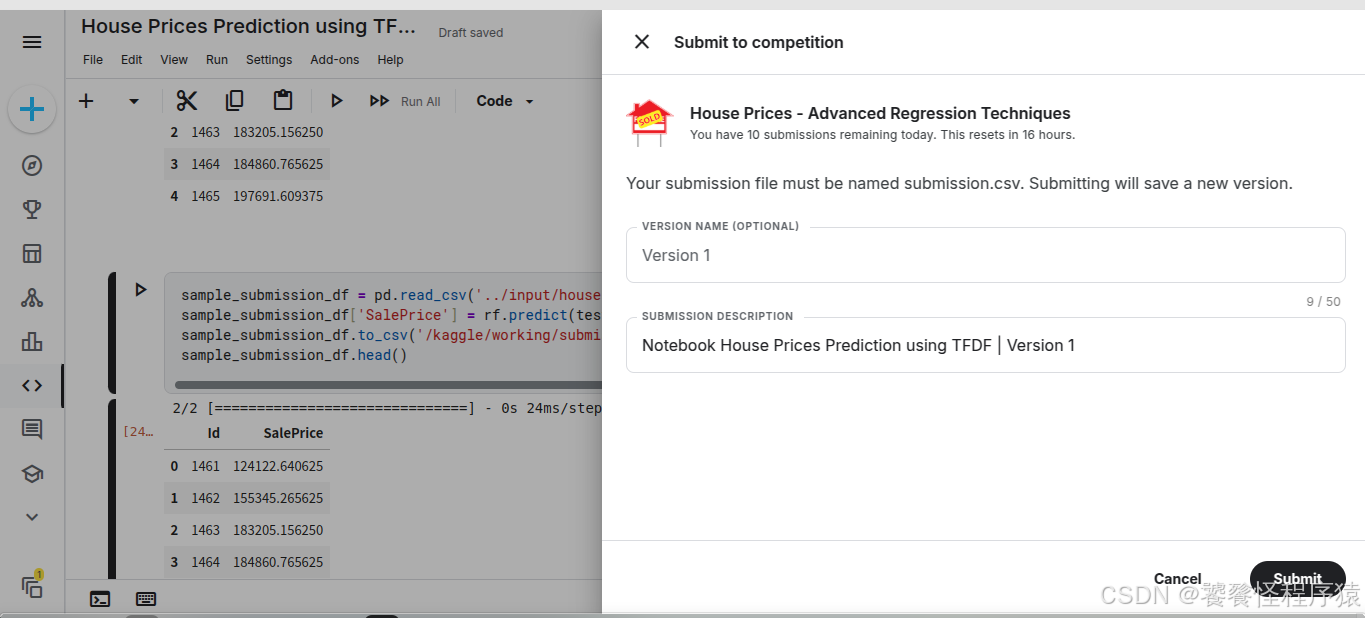The width and height of the screenshot is (1365, 618).
Task: Open Datasets table icon in sidebar
Action: coord(32,253)
